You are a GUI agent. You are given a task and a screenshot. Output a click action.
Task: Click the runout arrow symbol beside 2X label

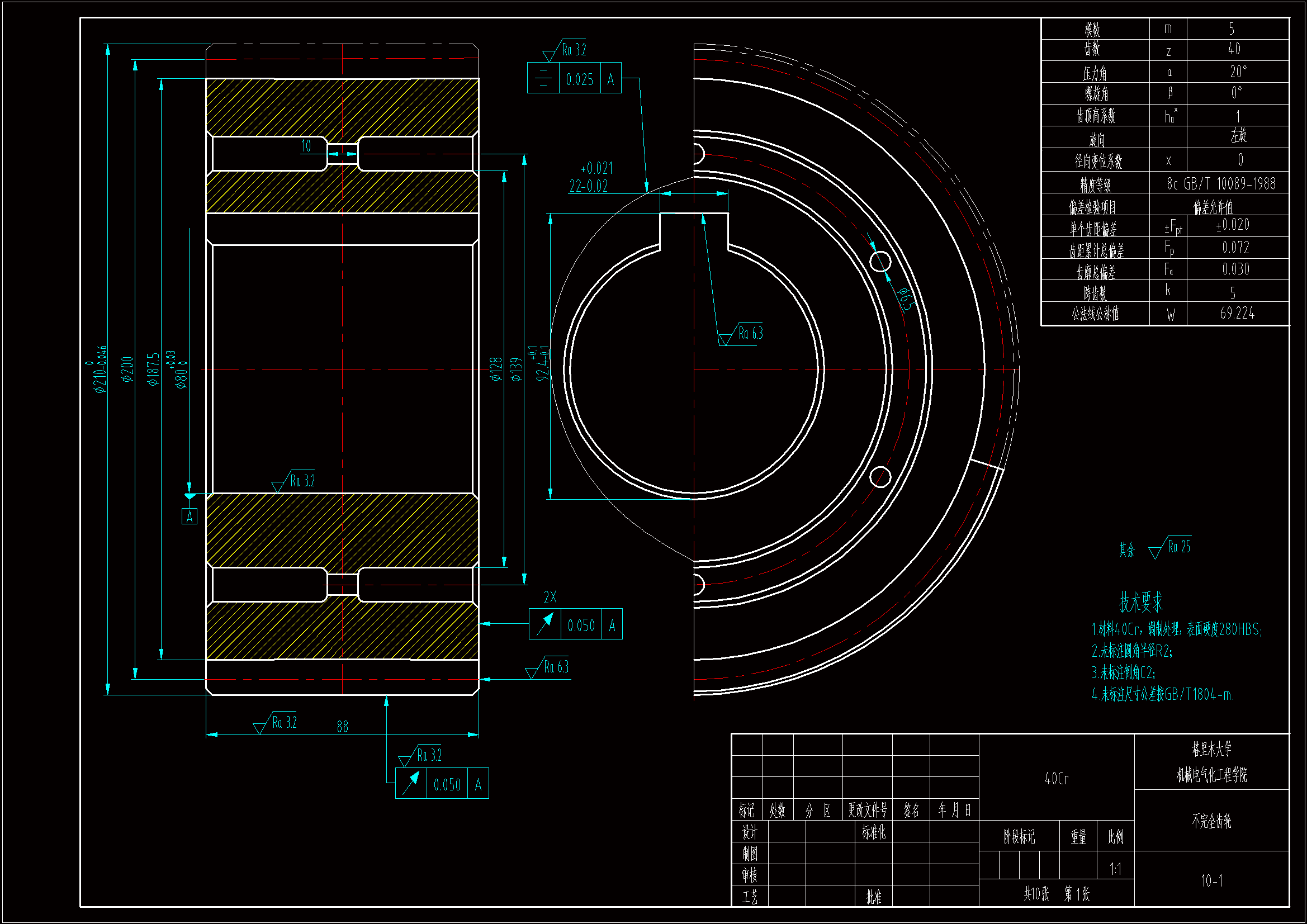point(545,624)
